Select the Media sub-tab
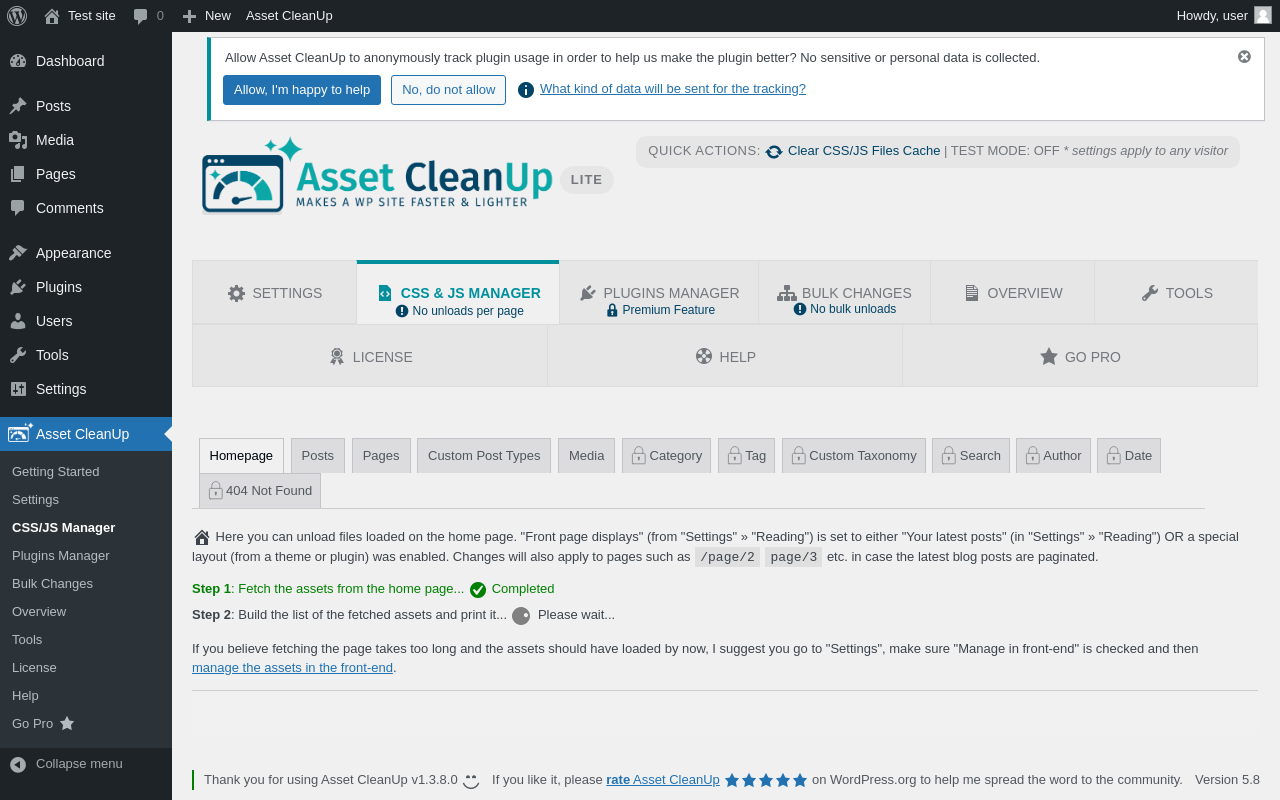Image resolution: width=1280 pixels, height=800 pixels. point(587,456)
